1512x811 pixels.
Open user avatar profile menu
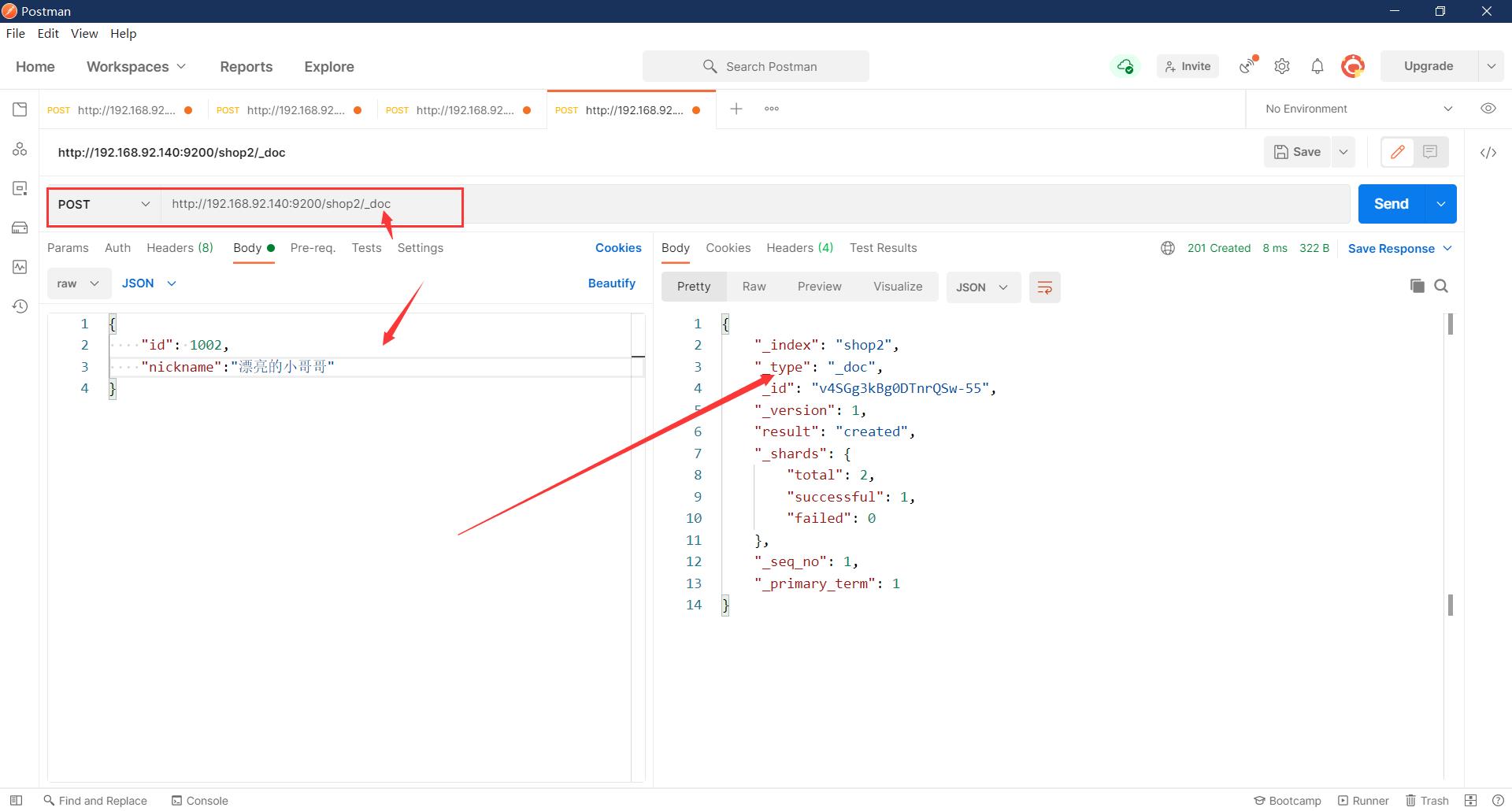(x=1353, y=66)
